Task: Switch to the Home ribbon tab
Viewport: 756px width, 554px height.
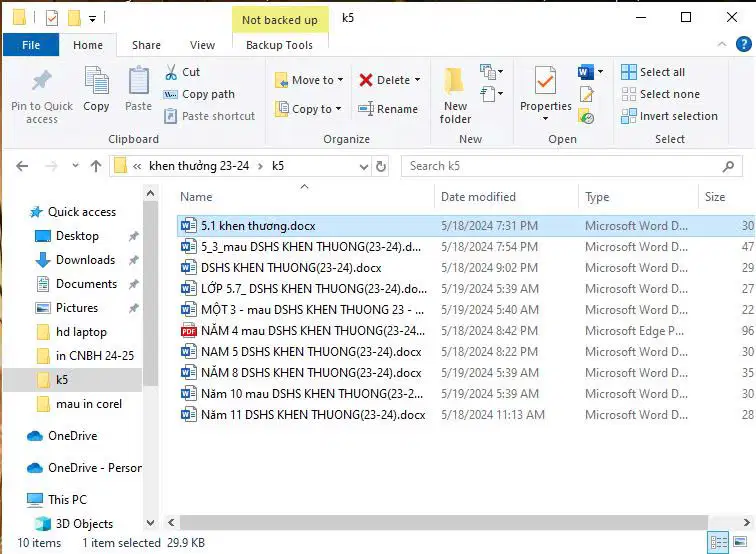Action: point(88,45)
